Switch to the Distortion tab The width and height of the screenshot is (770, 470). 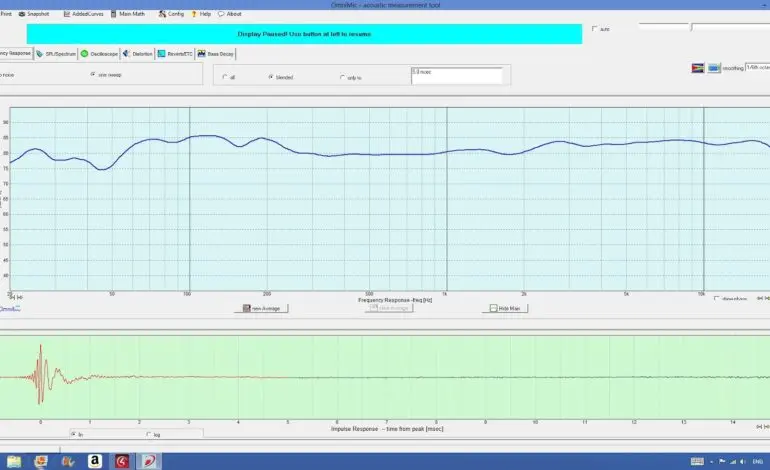click(x=138, y=54)
